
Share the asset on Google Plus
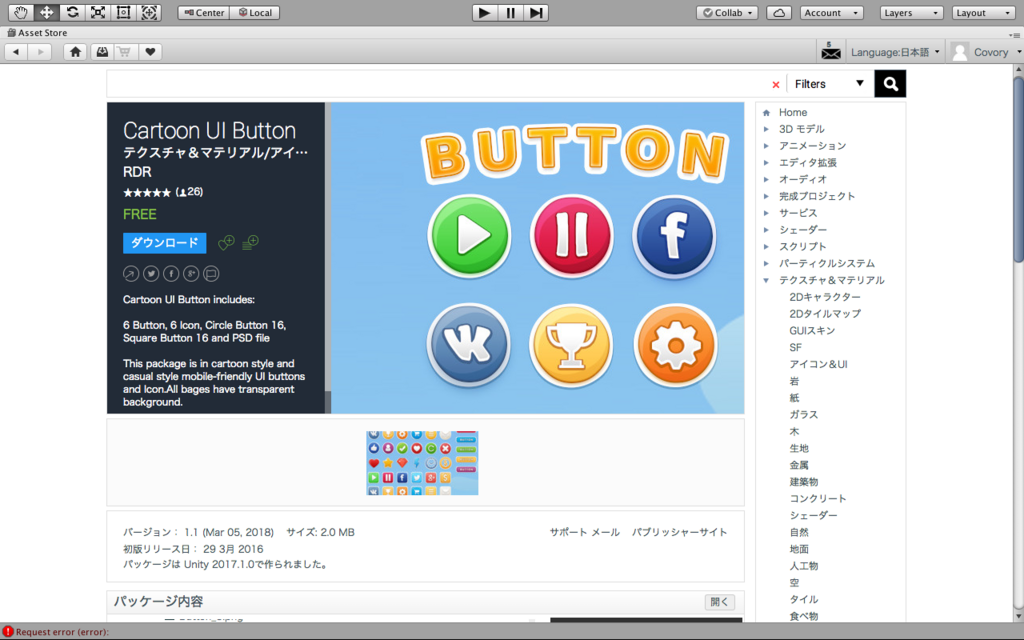[191, 274]
